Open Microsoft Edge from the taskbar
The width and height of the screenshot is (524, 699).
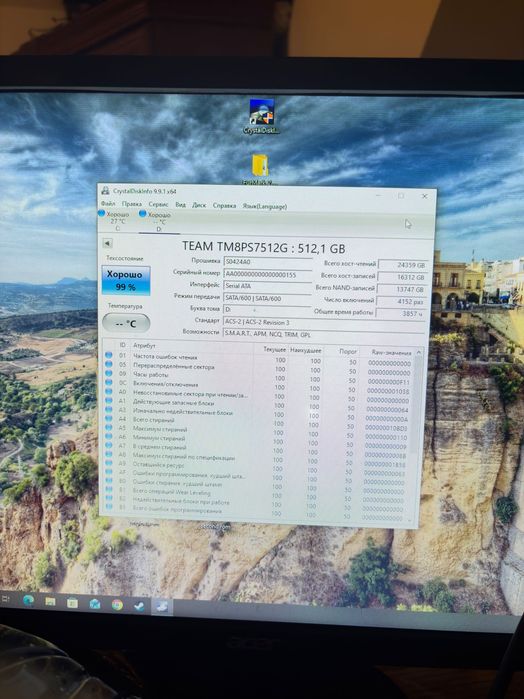(29, 600)
